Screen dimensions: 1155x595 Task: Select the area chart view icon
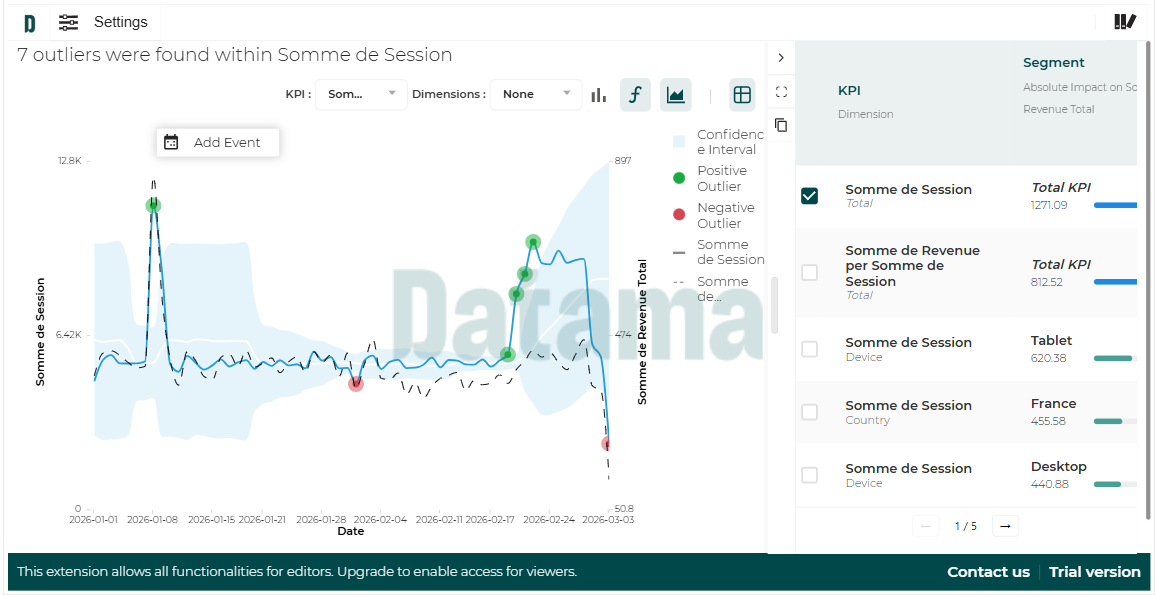[676, 95]
